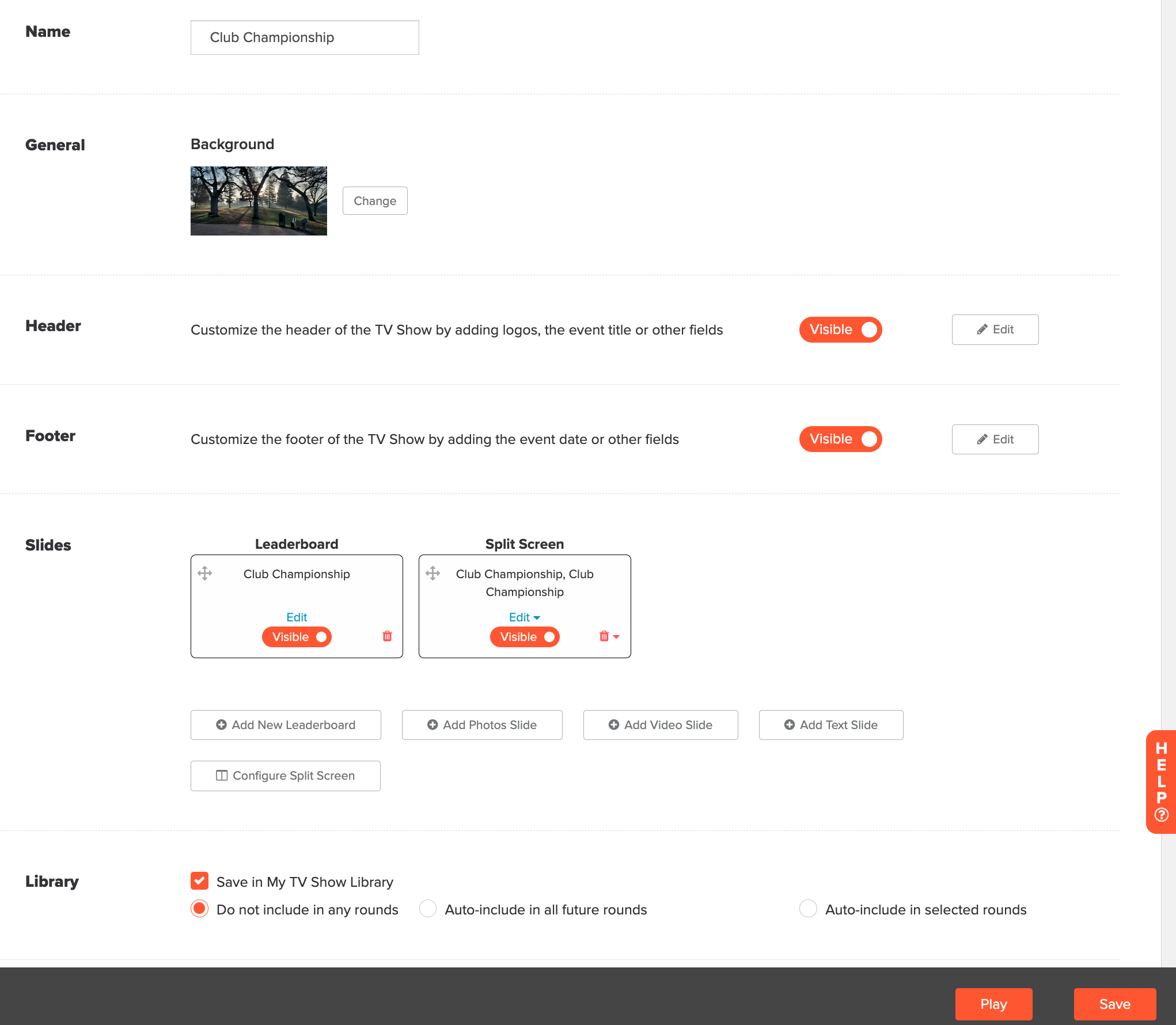
Task: Click Add Photos Slide button
Action: pos(482,725)
